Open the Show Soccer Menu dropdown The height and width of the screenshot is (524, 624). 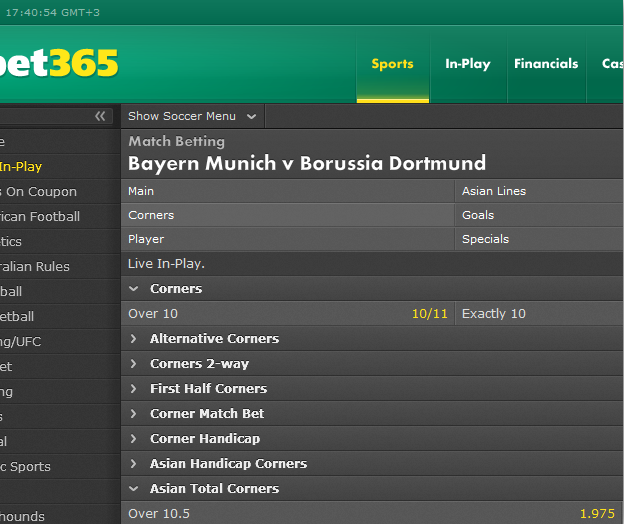(192, 116)
